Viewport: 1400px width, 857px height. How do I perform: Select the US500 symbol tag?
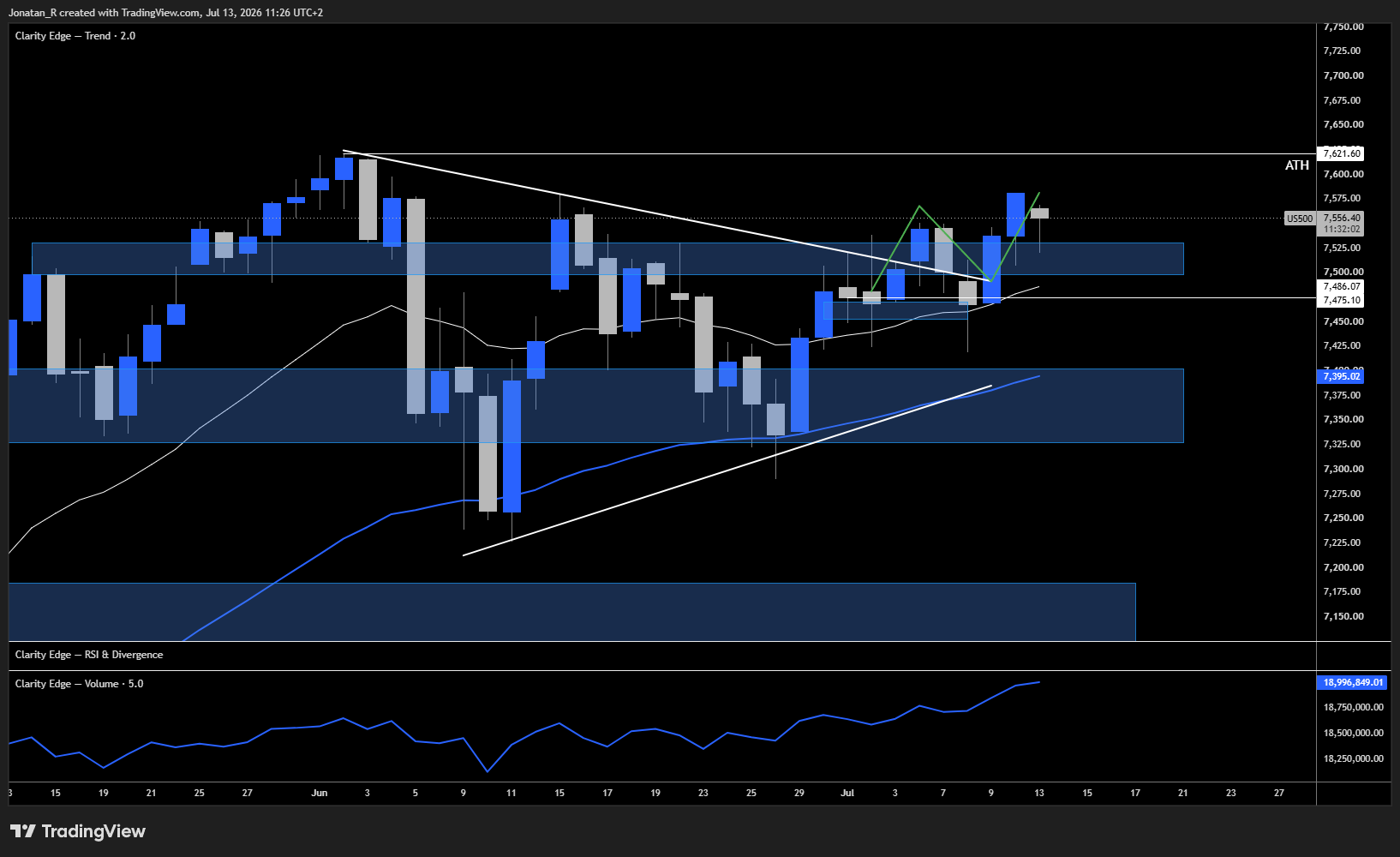coord(1300,219)
